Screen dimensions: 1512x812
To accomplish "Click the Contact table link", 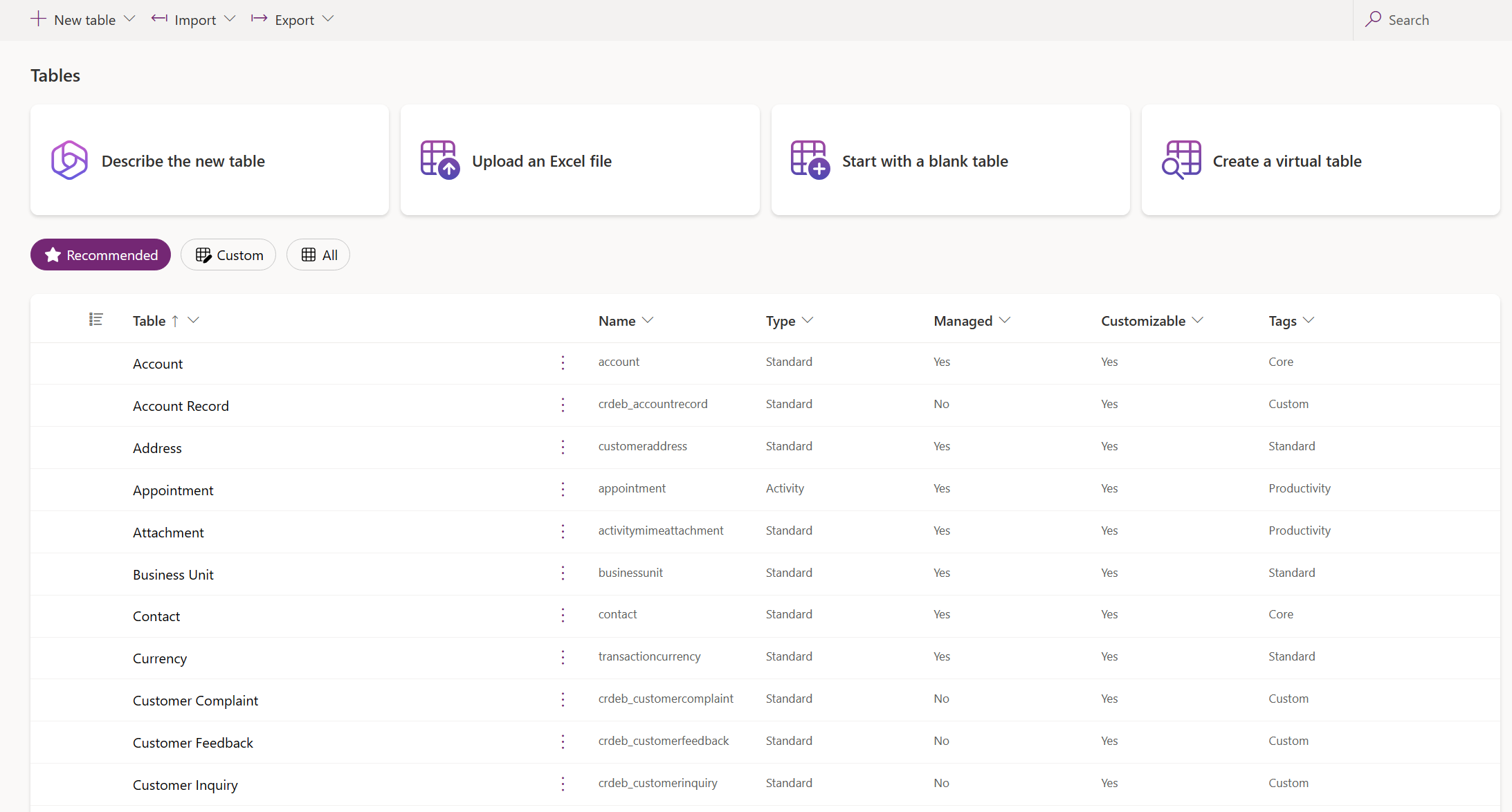I will click(x=157, y=615).
